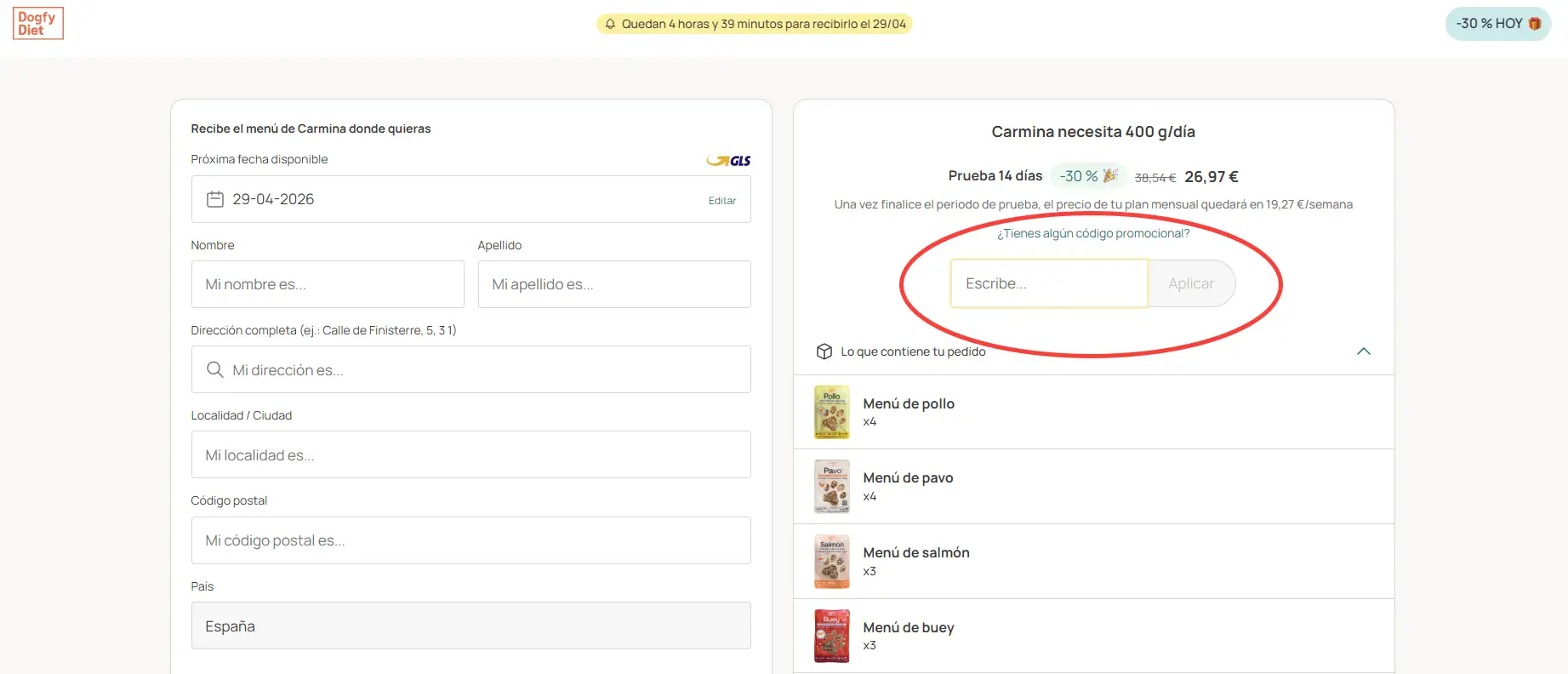Open the Menú de pollo thumbnail
The width and height of the screenshot is (1568, 674).
(831, 412)
